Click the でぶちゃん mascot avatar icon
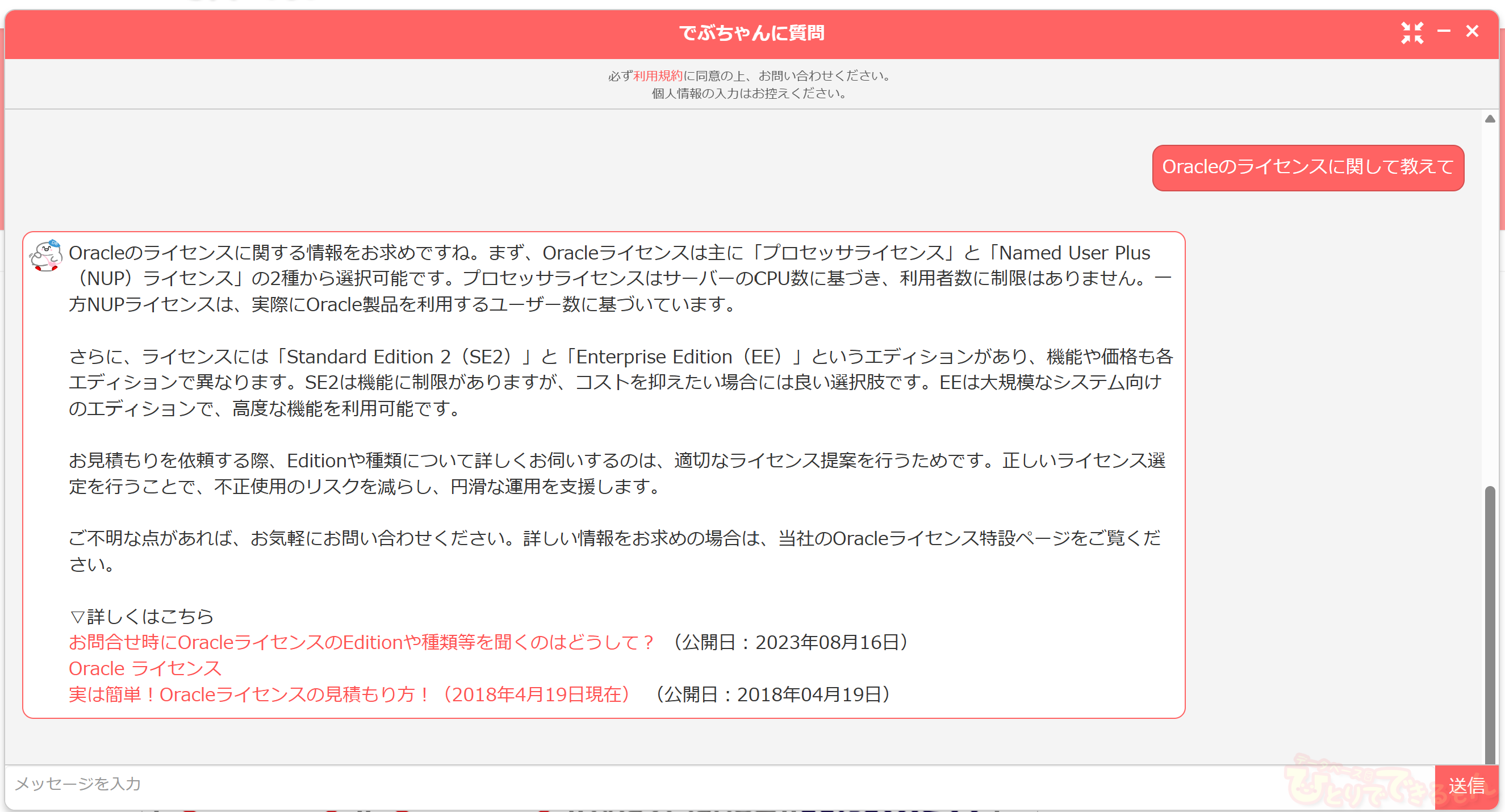Image resolution: width=1505 pixels, height=812 pixels. [45, 257]
